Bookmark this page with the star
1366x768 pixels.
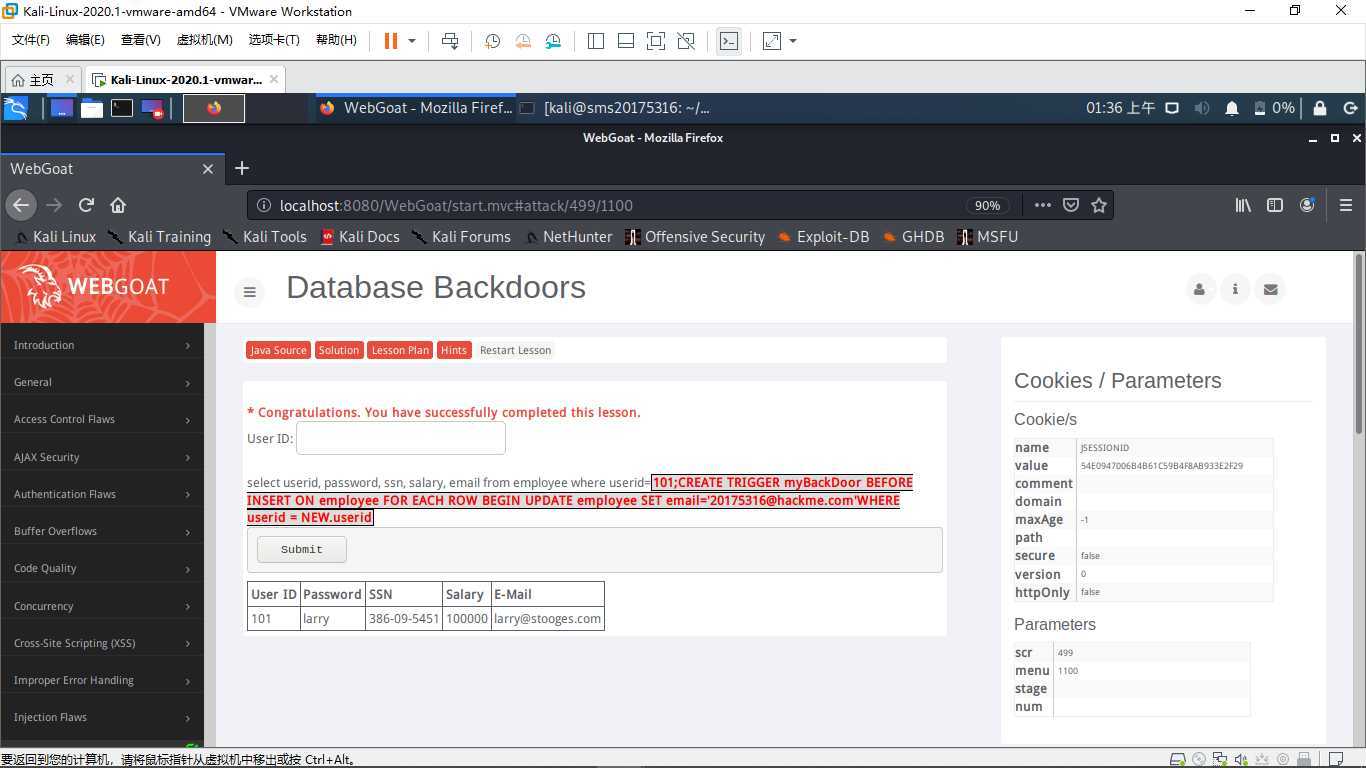coord(1099,205)
